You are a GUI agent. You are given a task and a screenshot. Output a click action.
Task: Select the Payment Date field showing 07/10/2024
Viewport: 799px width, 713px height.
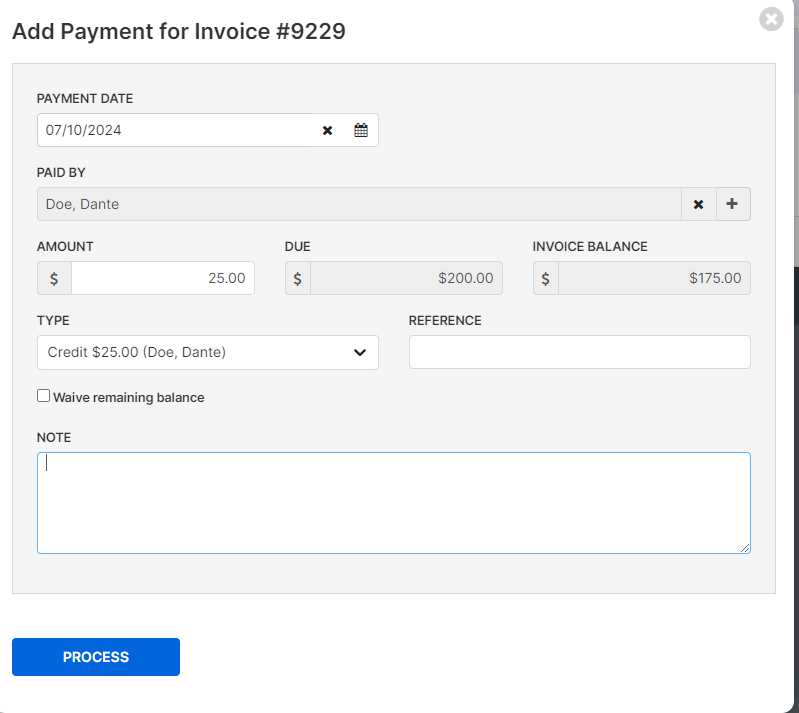[x=174, y=130]
